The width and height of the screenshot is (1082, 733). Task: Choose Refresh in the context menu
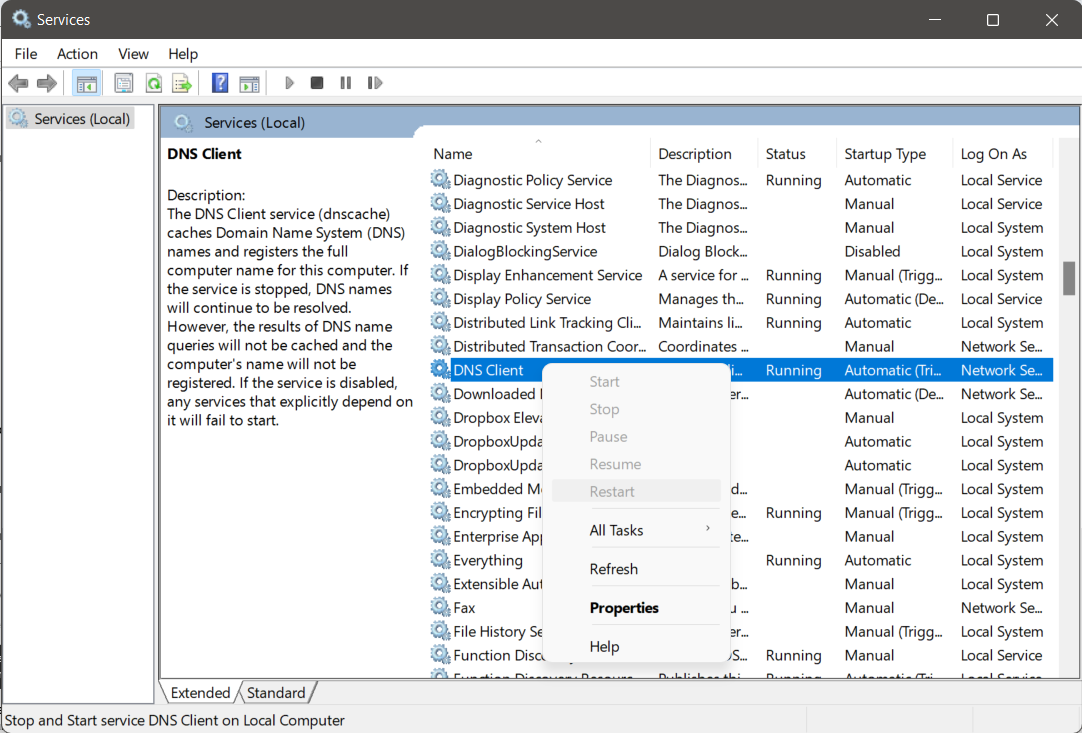click(636, 569)
